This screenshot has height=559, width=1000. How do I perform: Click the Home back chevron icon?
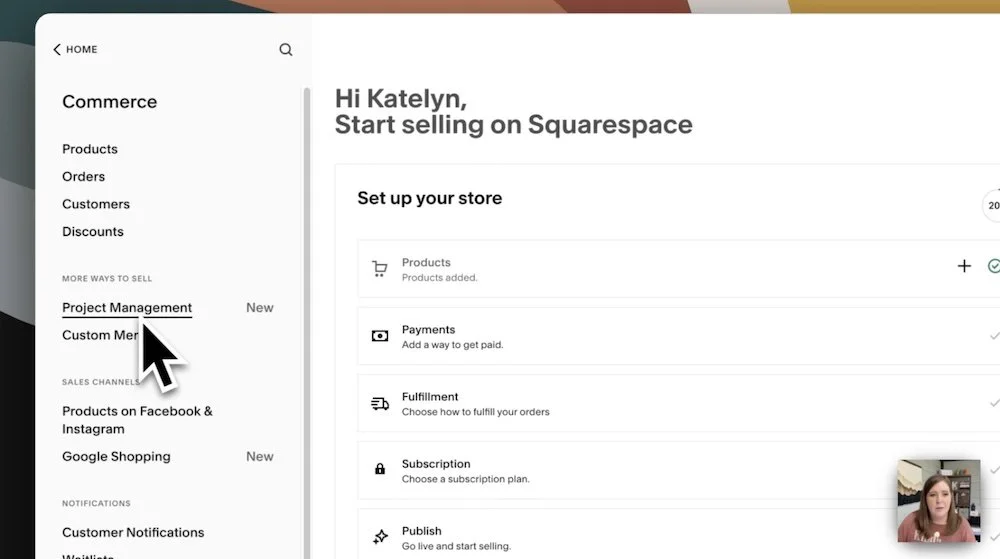point(57,49)
